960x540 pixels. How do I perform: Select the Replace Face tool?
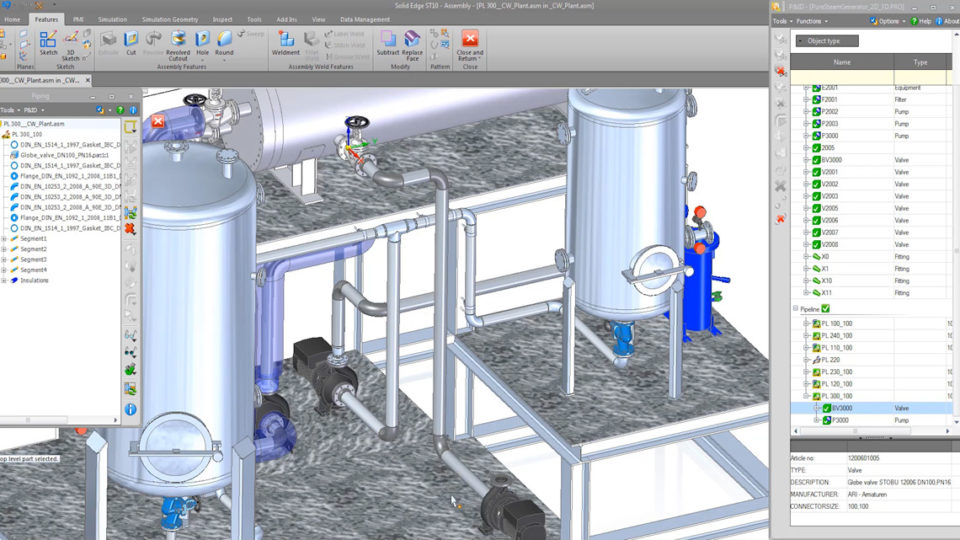click(413, 43)
